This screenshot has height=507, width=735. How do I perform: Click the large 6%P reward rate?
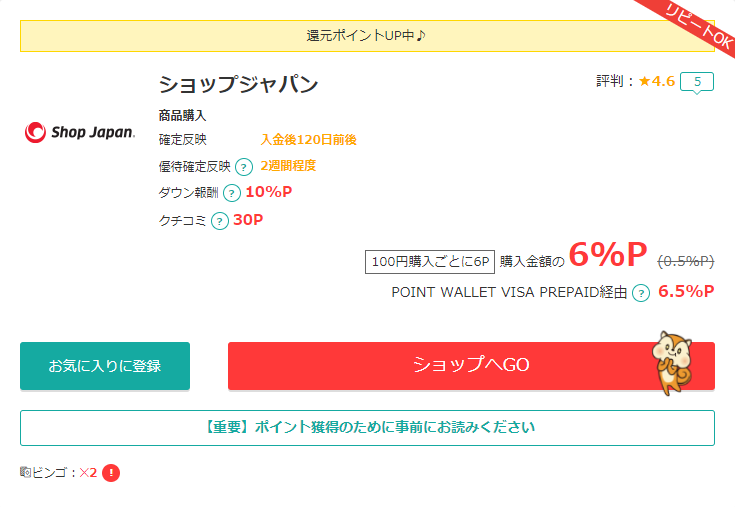[x=608, y=255]
